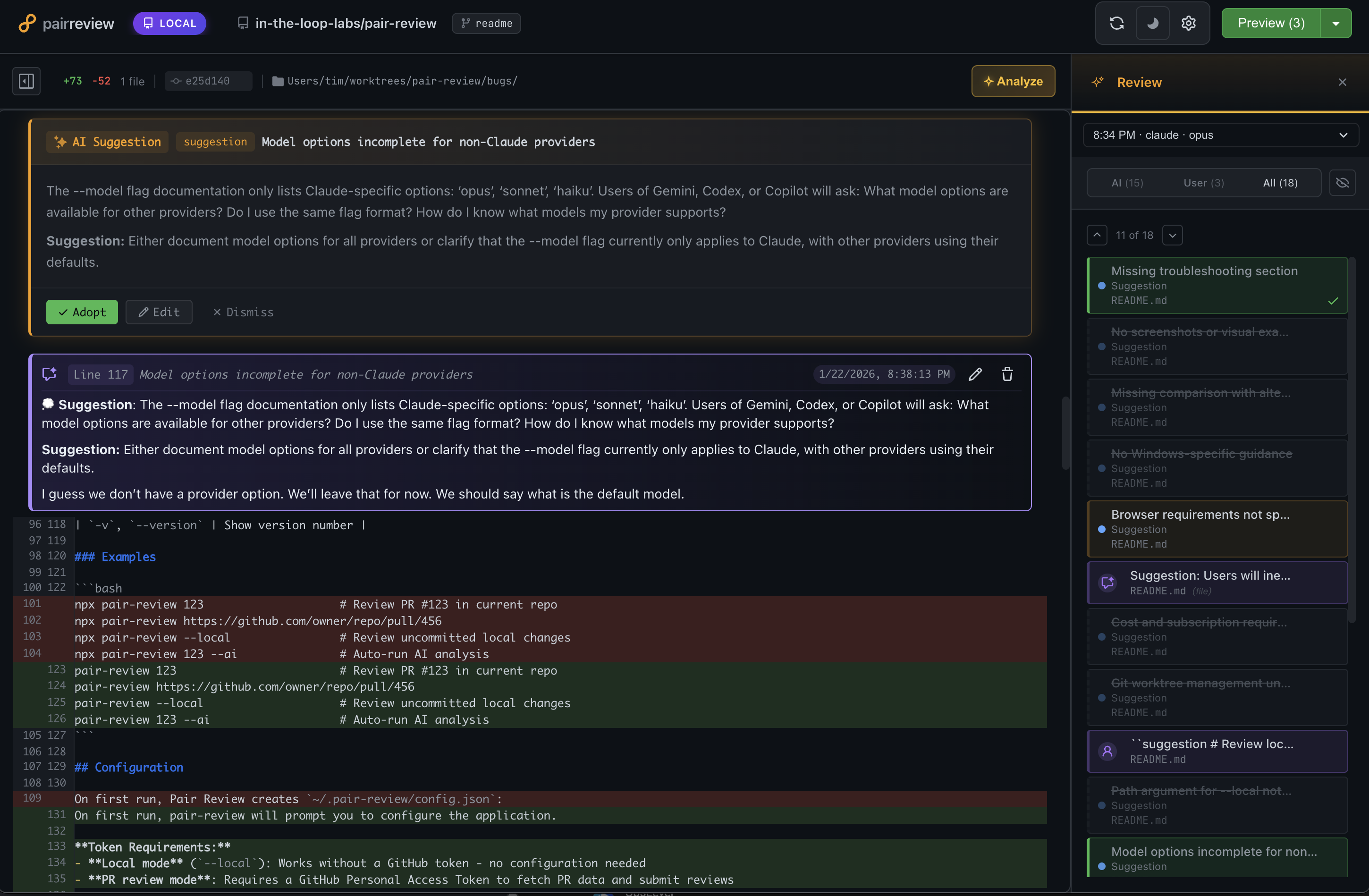Go to next suggestion with down chevron
The height and width of the screenshot is (896, 1369).
(x=1174, y=235)
